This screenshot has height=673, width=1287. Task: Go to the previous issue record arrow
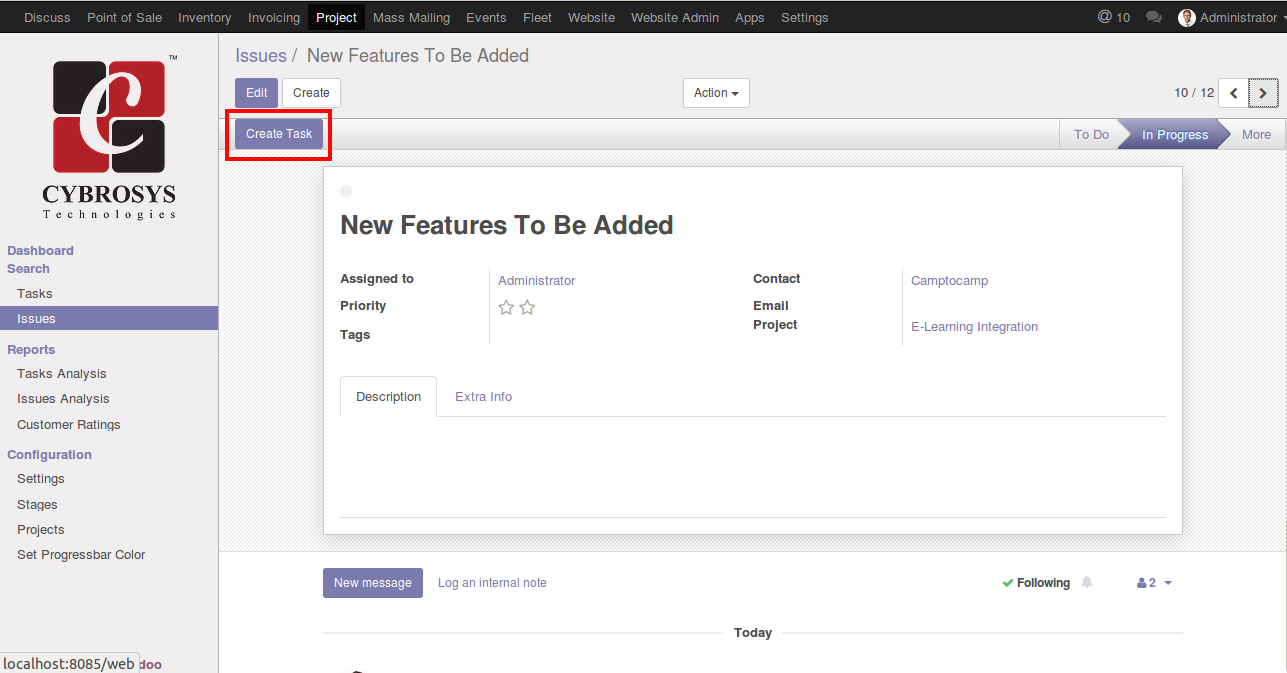tap(1234, 93)
